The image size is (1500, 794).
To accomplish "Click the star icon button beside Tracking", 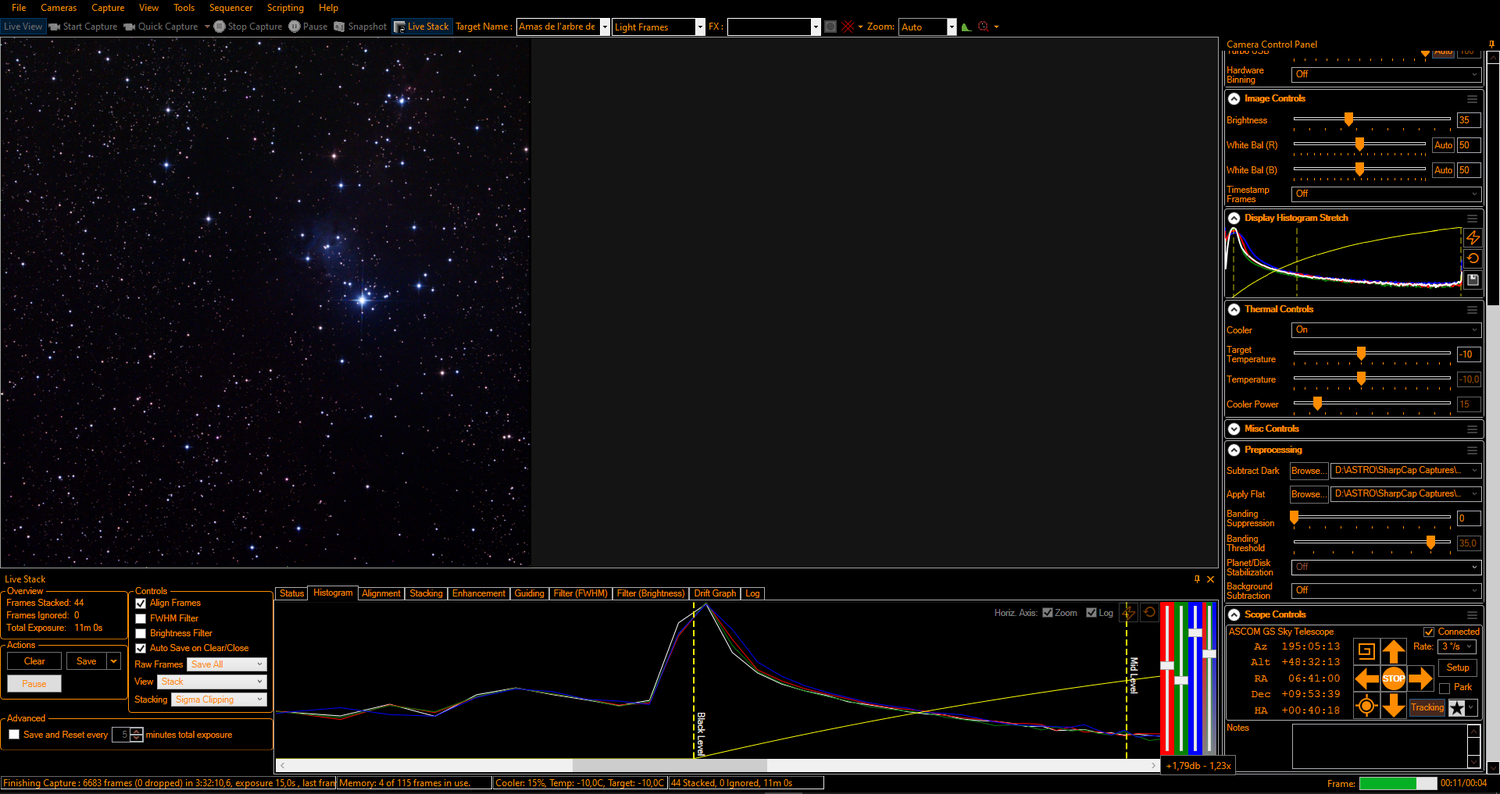I will tap(1458, 708).
